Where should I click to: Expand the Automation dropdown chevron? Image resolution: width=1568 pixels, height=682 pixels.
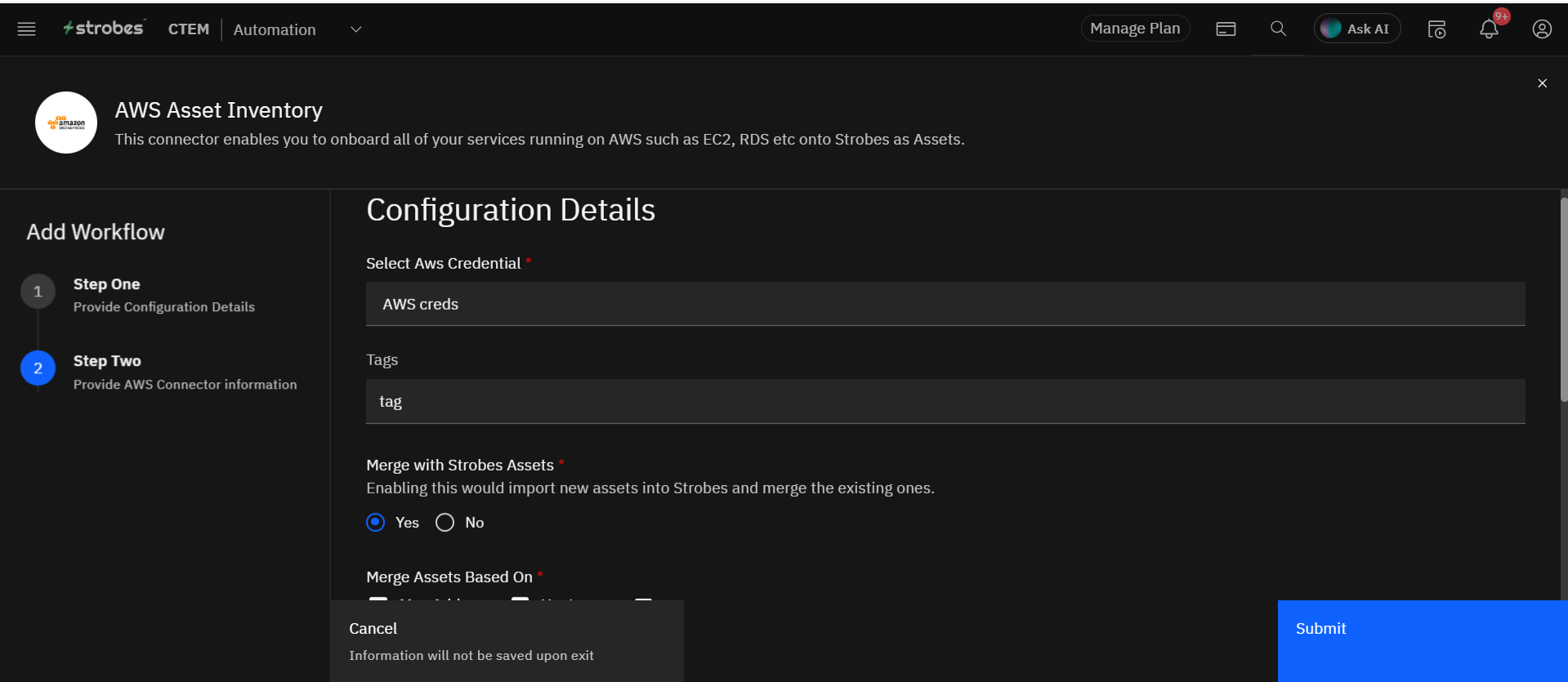click(x=355, y=29)
